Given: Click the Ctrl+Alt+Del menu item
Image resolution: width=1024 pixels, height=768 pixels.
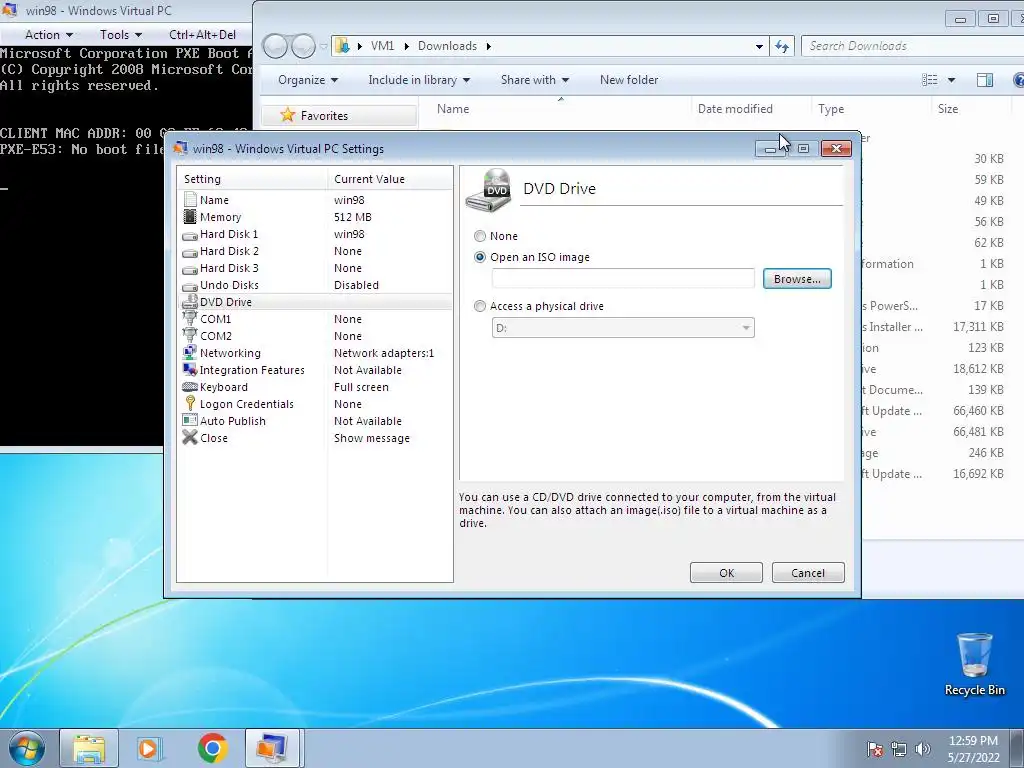Looking at the screenshot, I should (202, 35).
